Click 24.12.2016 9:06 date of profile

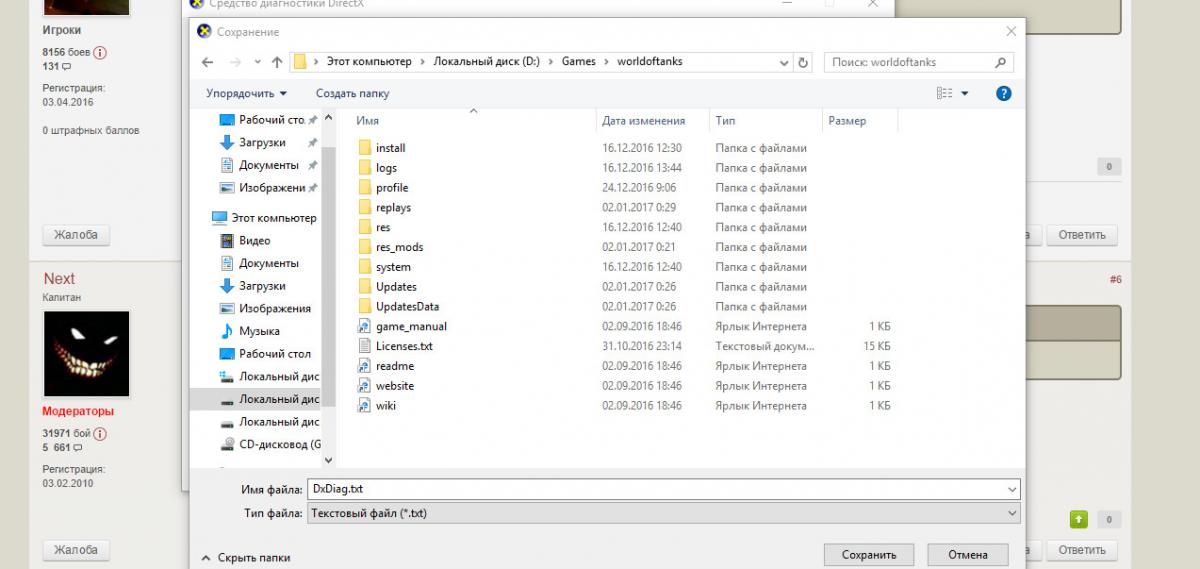639,188
